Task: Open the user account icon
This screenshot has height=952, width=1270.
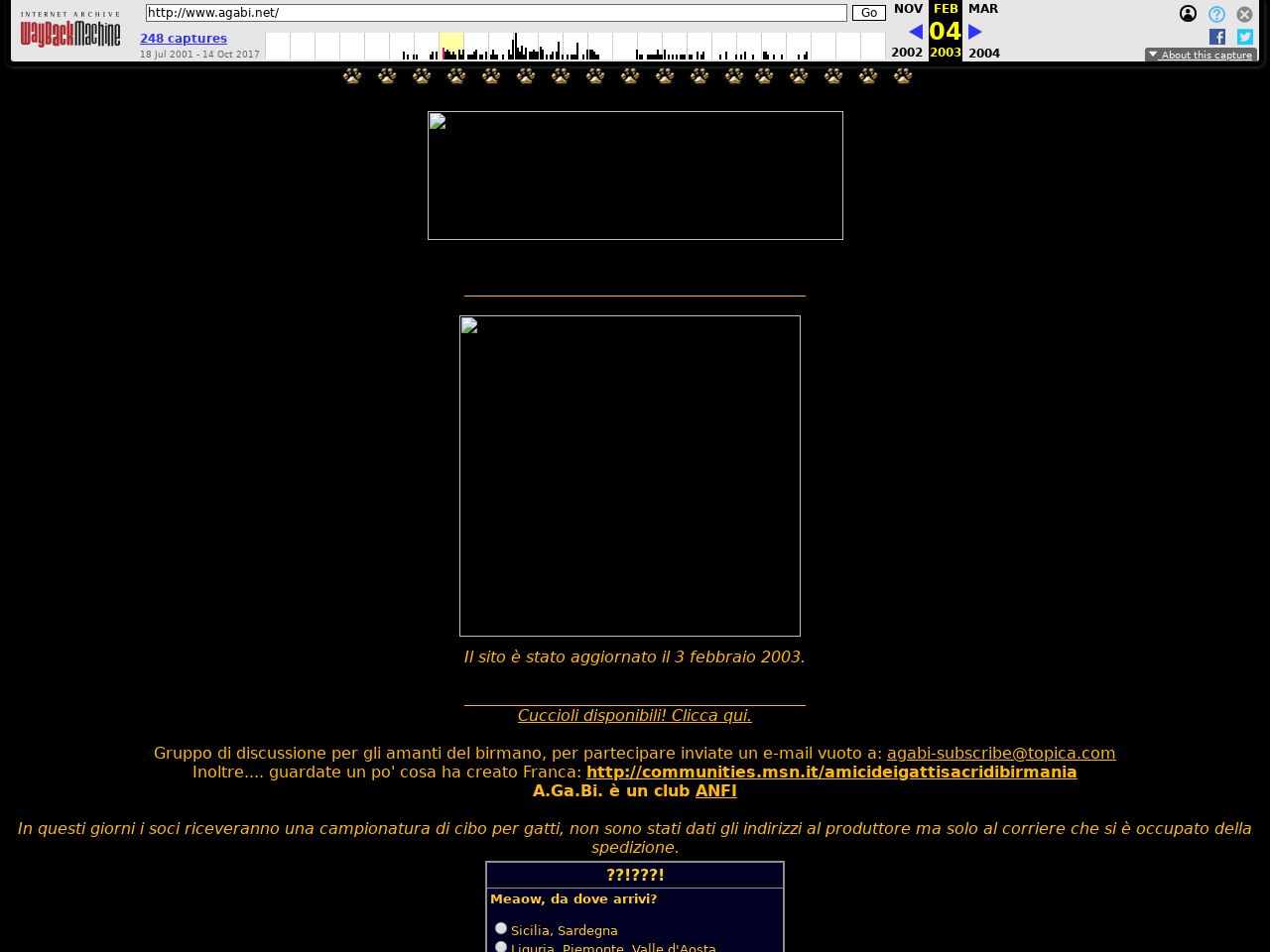Action: click(1188, 14)
